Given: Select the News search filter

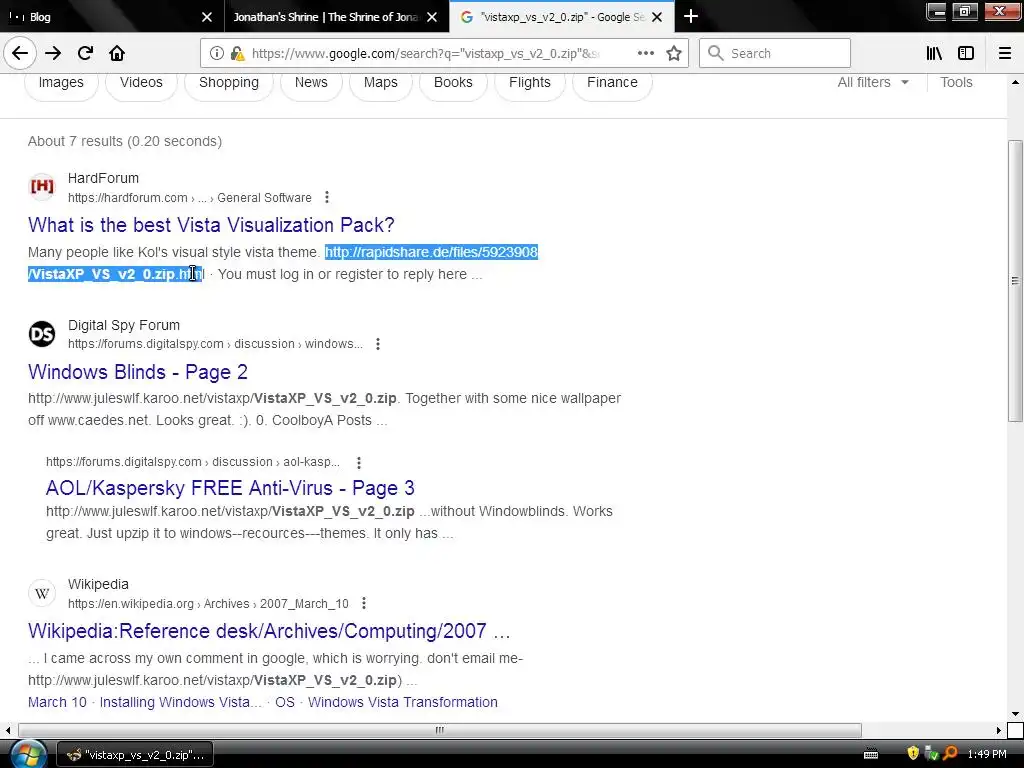Looking at the screenshot, I should tap(311, 83).
